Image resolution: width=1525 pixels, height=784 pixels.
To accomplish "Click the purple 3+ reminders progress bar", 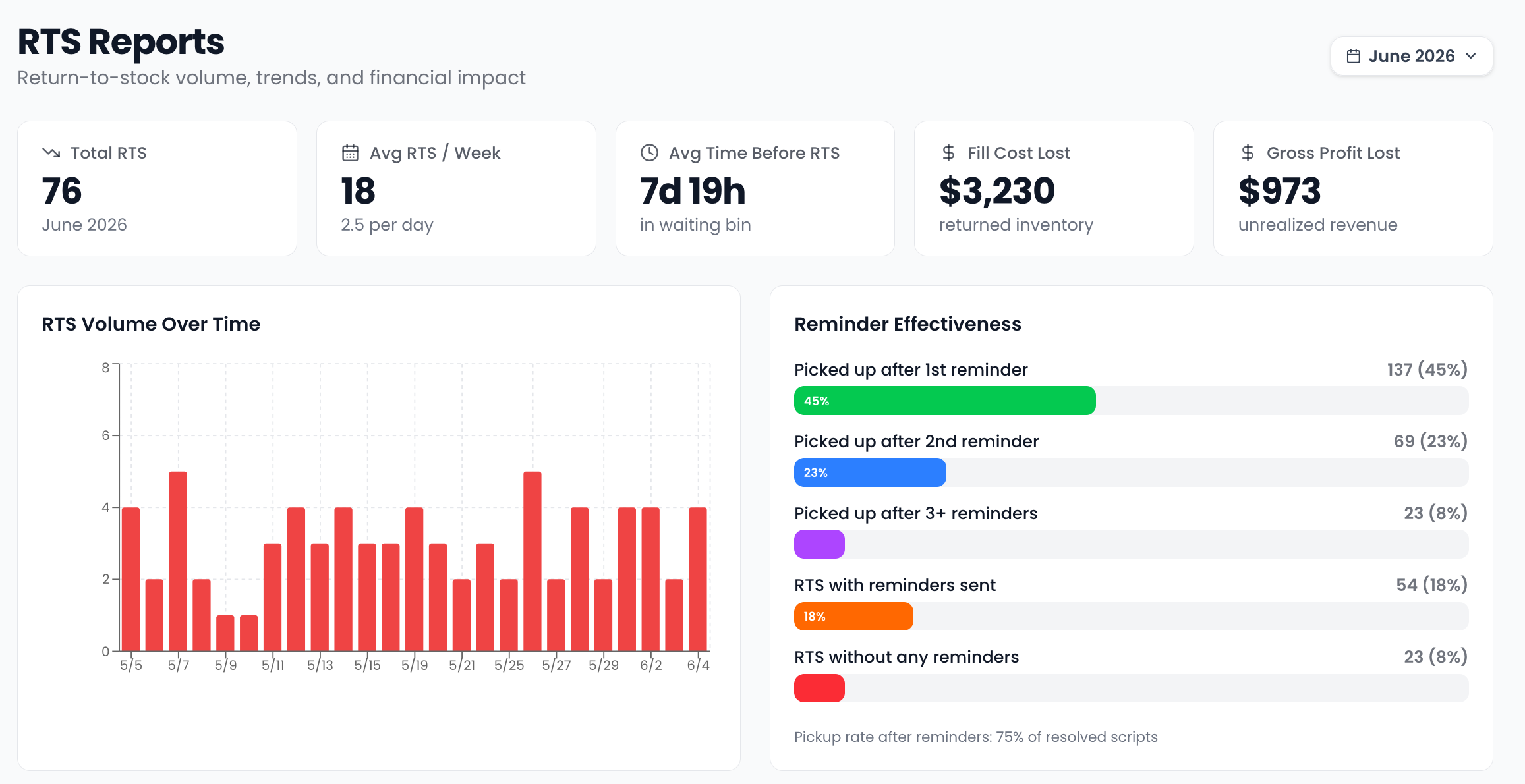I will [x=819, y=544].
